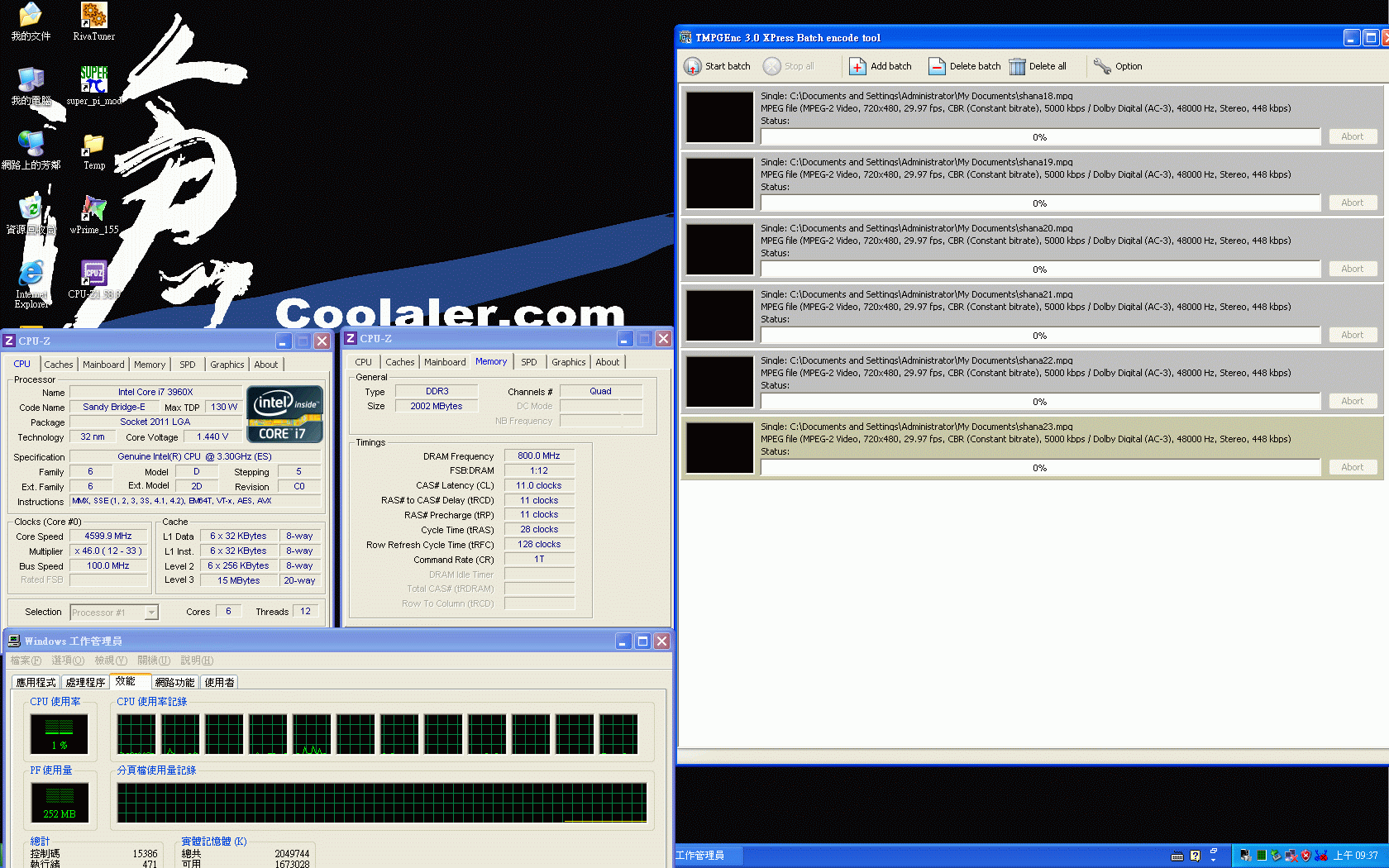Open the Options menu in Task Manager
The width and height of the screenshot is (1389, 868).
[x=68, y=661]
